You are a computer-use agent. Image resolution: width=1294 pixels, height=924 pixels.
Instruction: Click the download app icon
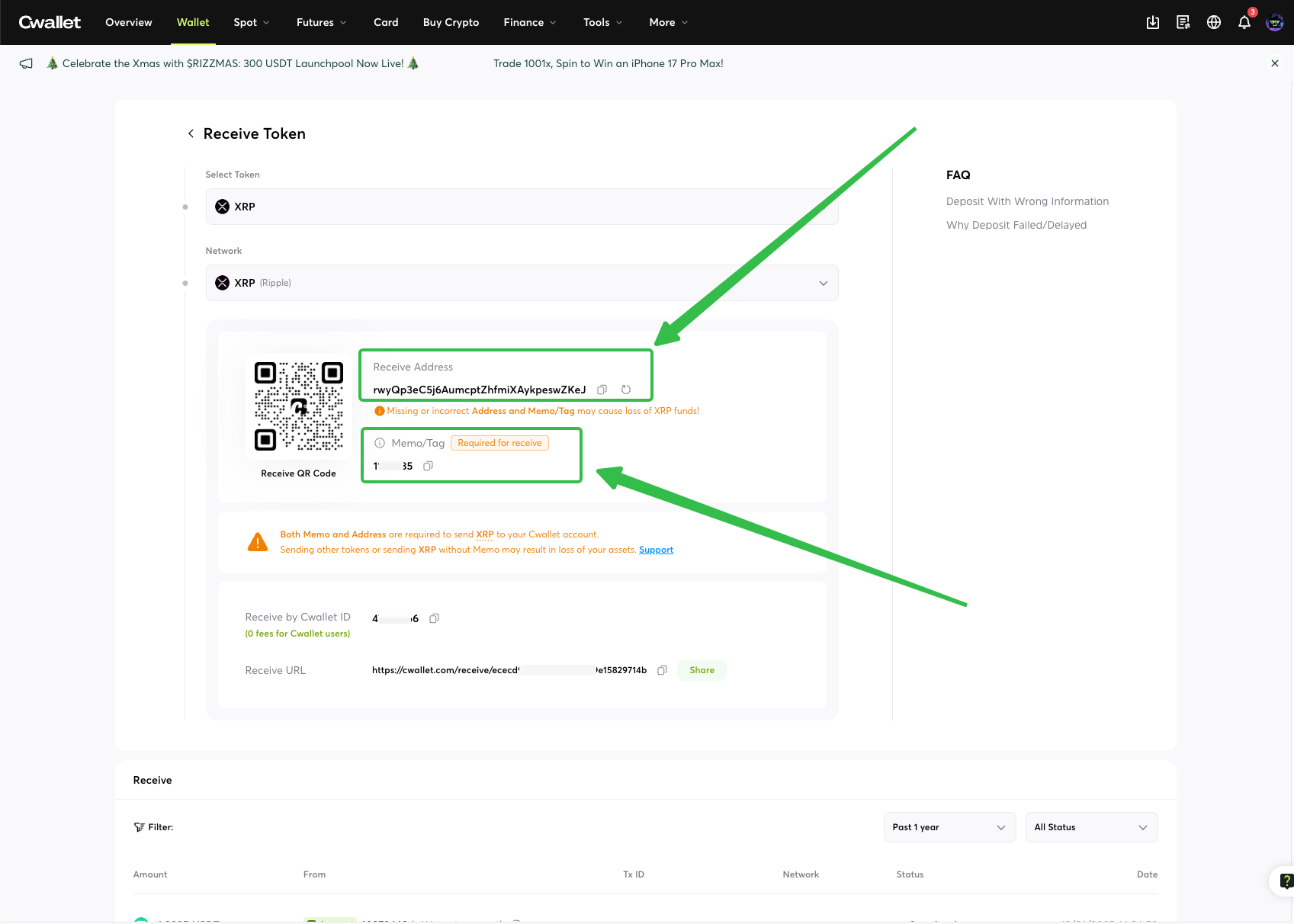pos(1153,23)
